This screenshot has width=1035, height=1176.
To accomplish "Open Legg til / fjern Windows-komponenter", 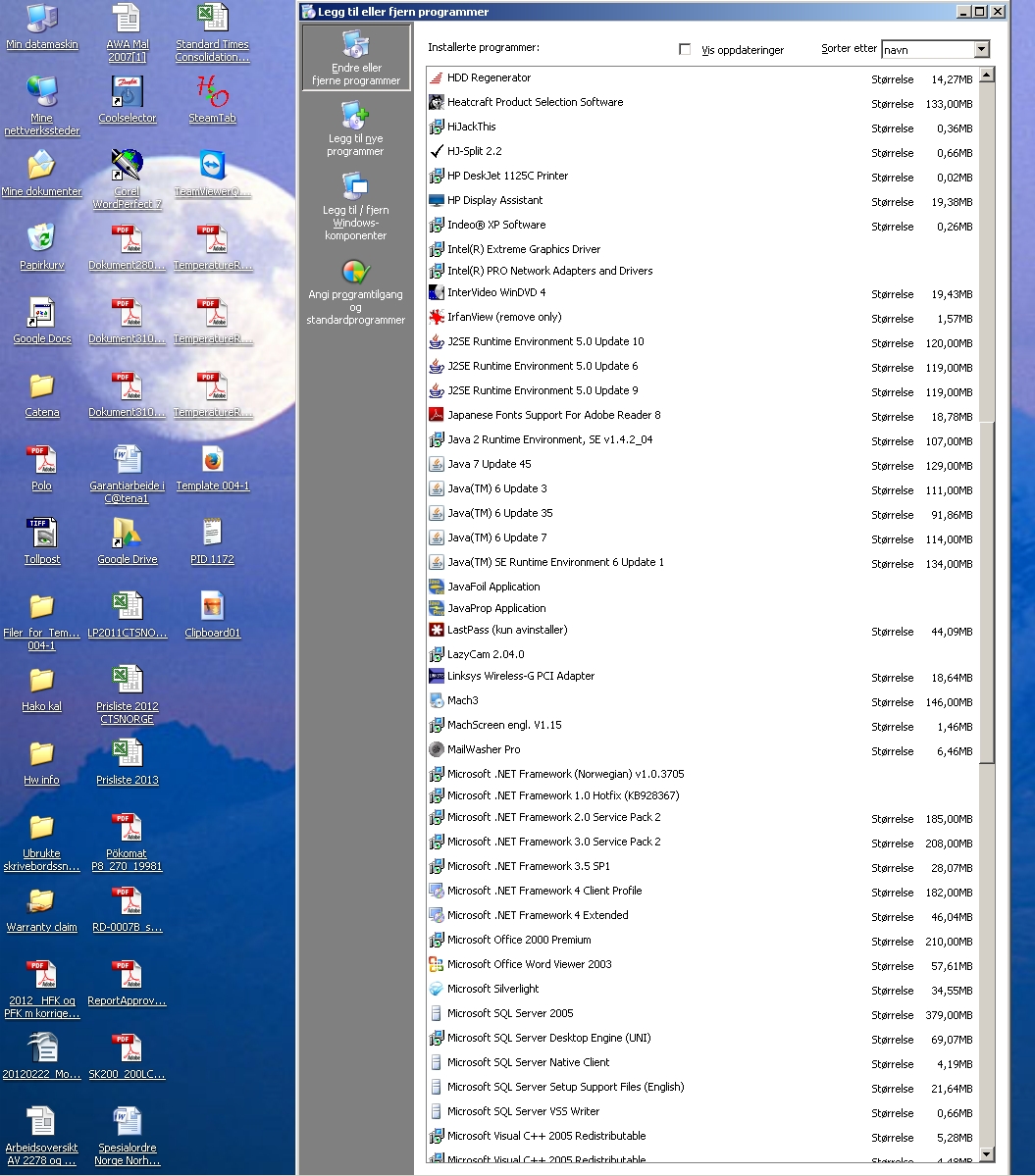I will tap(355, 206).
